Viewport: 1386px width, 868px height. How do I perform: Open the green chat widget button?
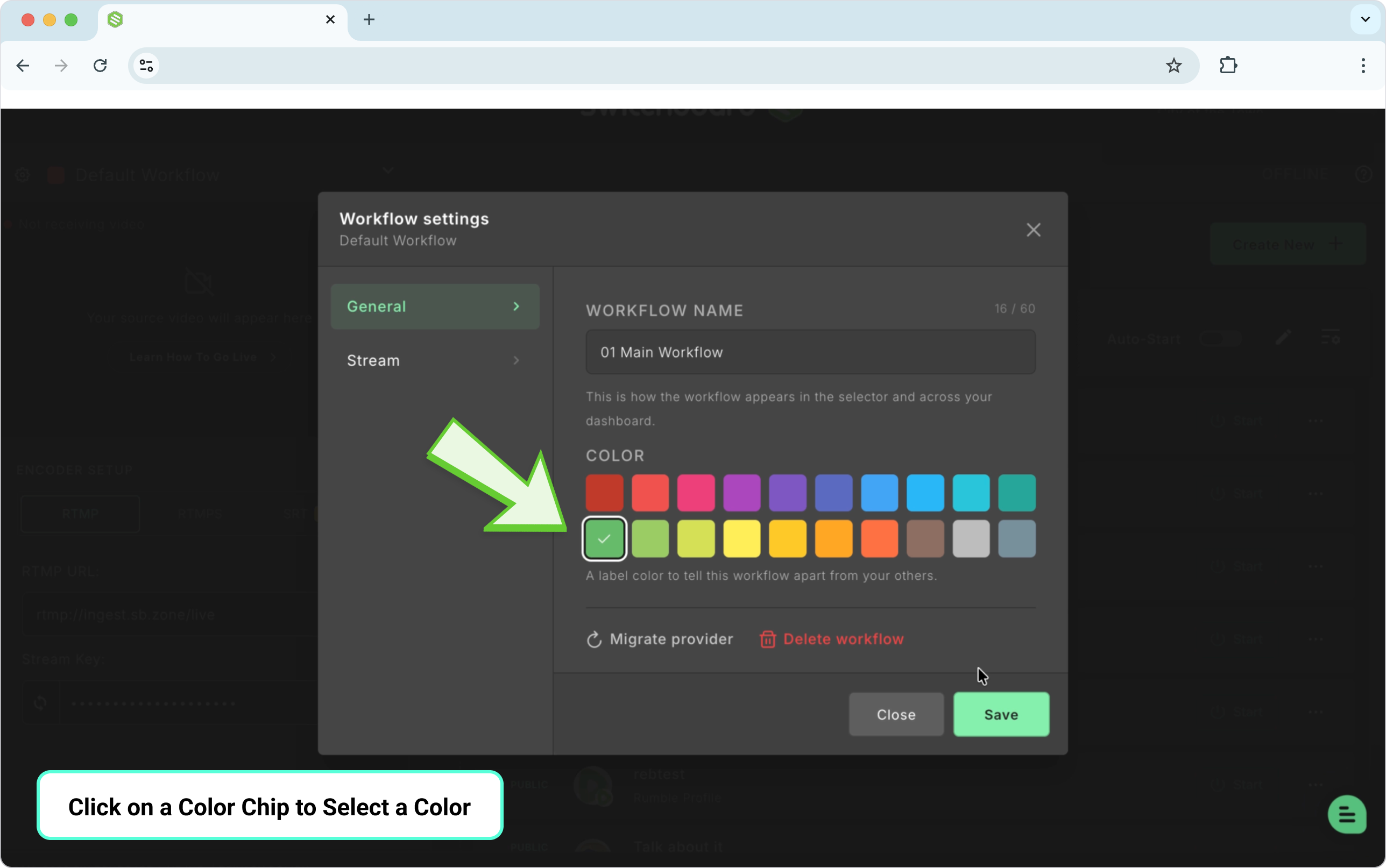1346,814
